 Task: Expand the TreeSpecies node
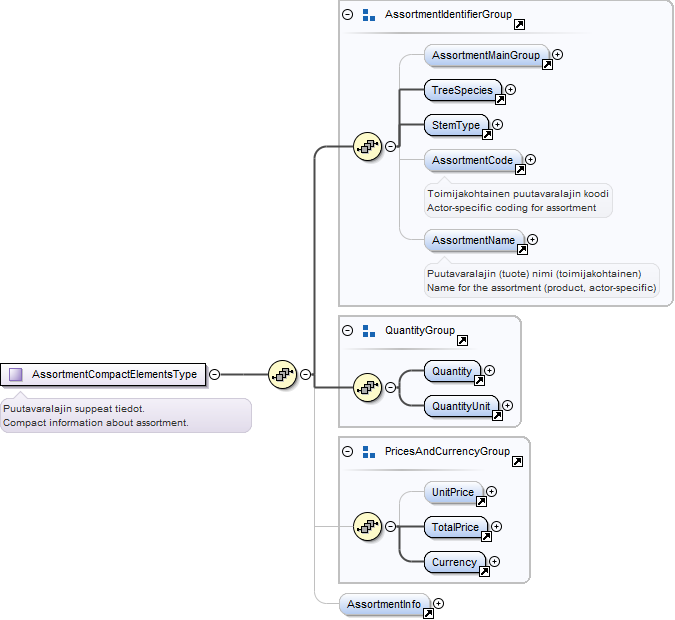(x=511, y=90)
